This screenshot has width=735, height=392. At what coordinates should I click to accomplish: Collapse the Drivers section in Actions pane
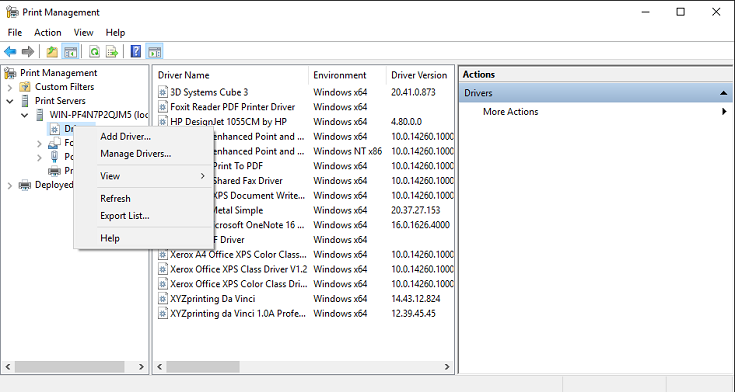pos(724,93)
